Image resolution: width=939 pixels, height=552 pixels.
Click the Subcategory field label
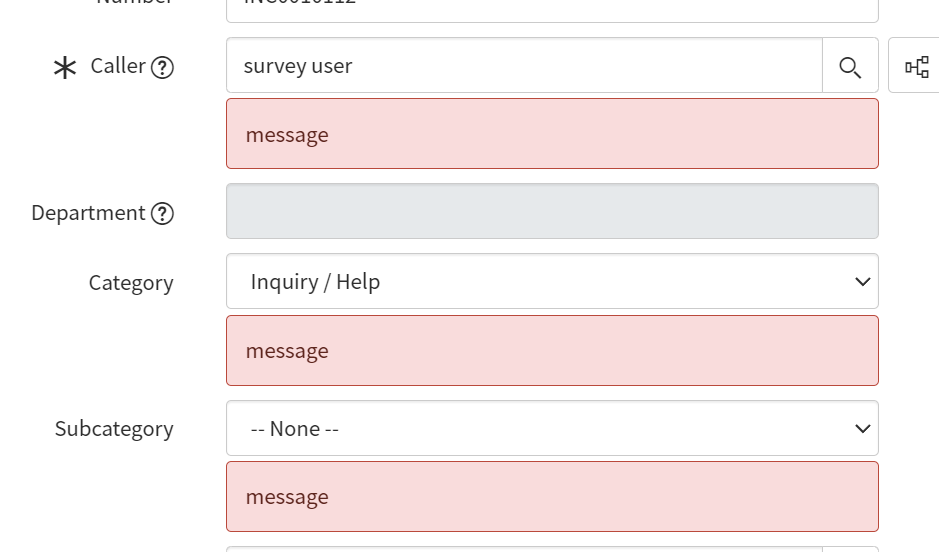(114, 429)
